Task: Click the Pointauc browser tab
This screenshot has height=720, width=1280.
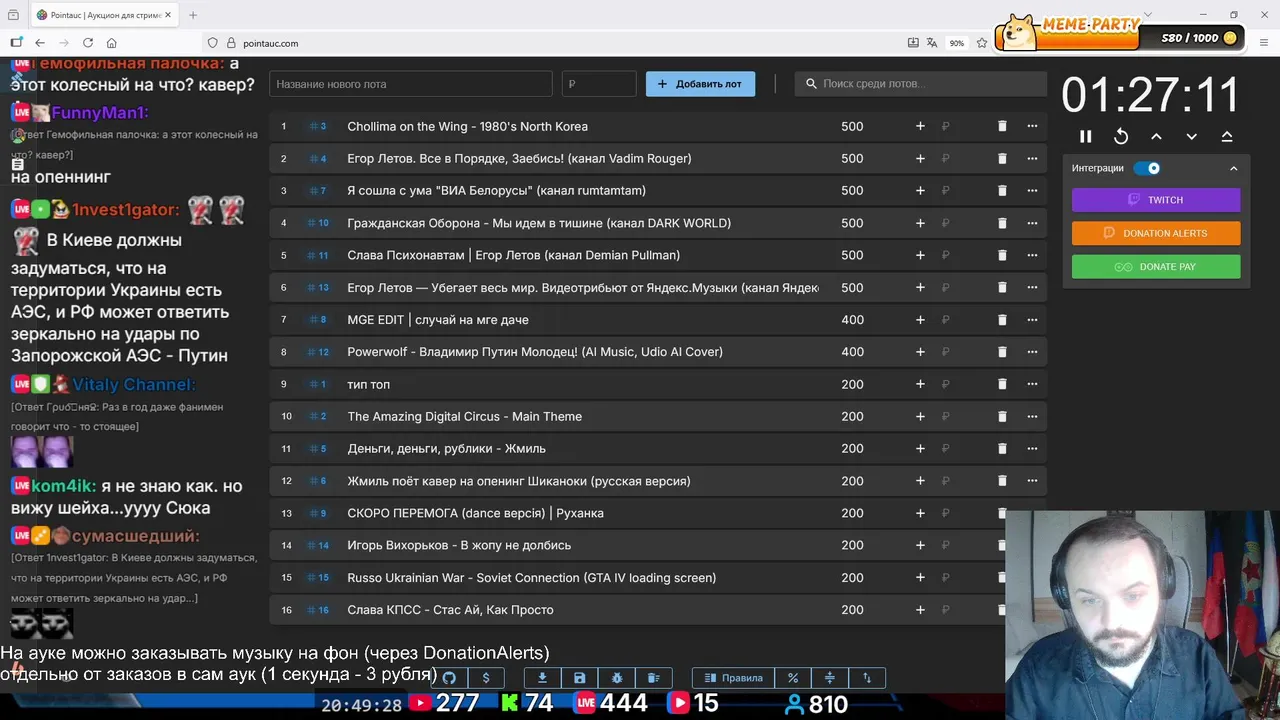Action: click(x=104, y=15)
